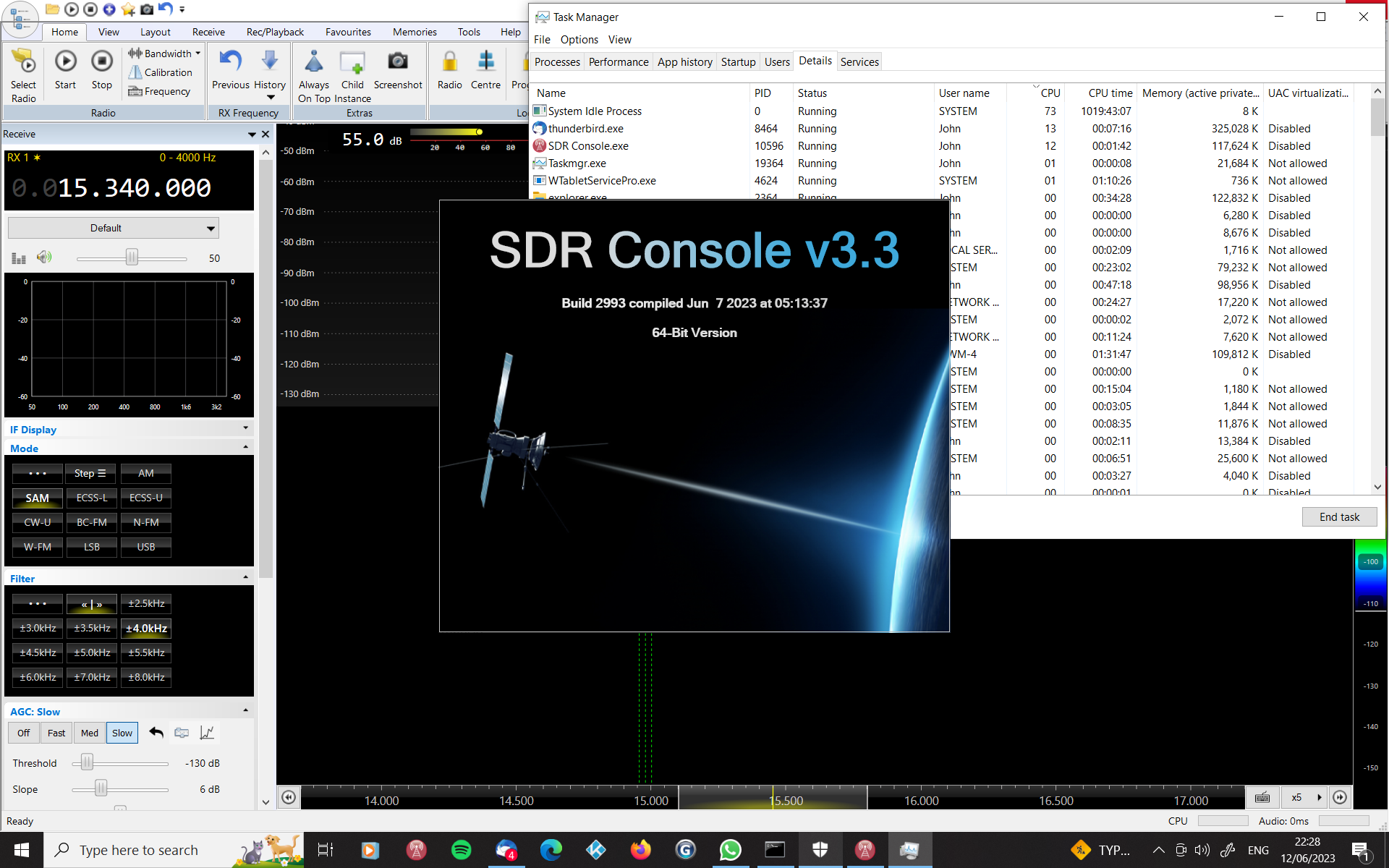Select the USB demodulation mode
The image size is (1389, 868).
click(x=146, y=547)
